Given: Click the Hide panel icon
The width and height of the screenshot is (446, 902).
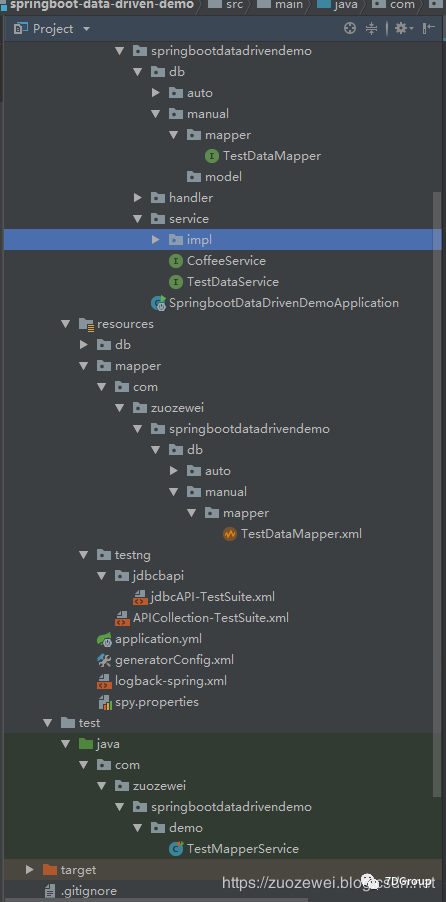Looking at the screenshot, I should click(429, 28).
